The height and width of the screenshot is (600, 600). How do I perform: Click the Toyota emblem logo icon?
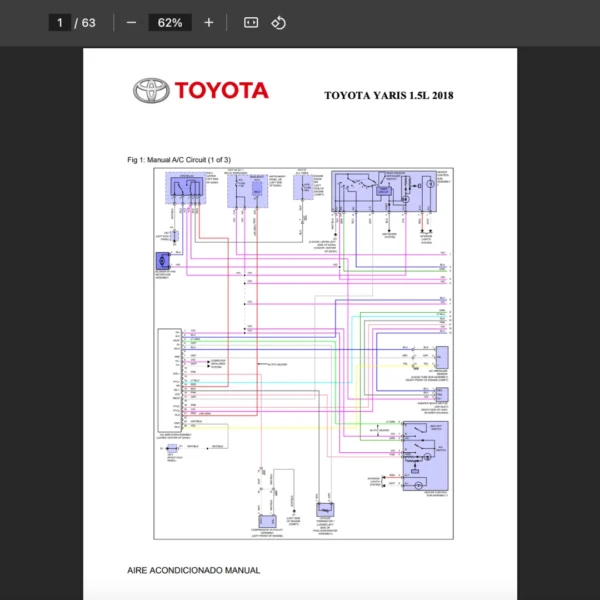tap(151, 91)
